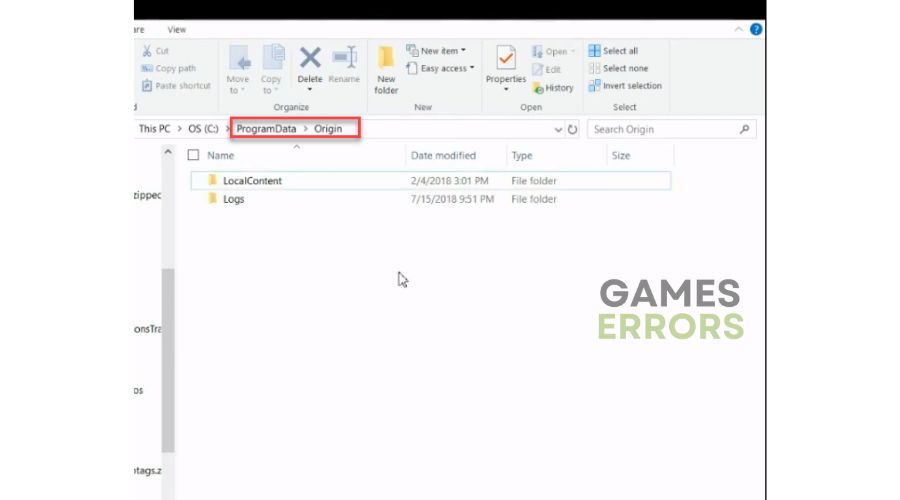Click File folder type of Logs row
The image size is (900, 500).
534,199
